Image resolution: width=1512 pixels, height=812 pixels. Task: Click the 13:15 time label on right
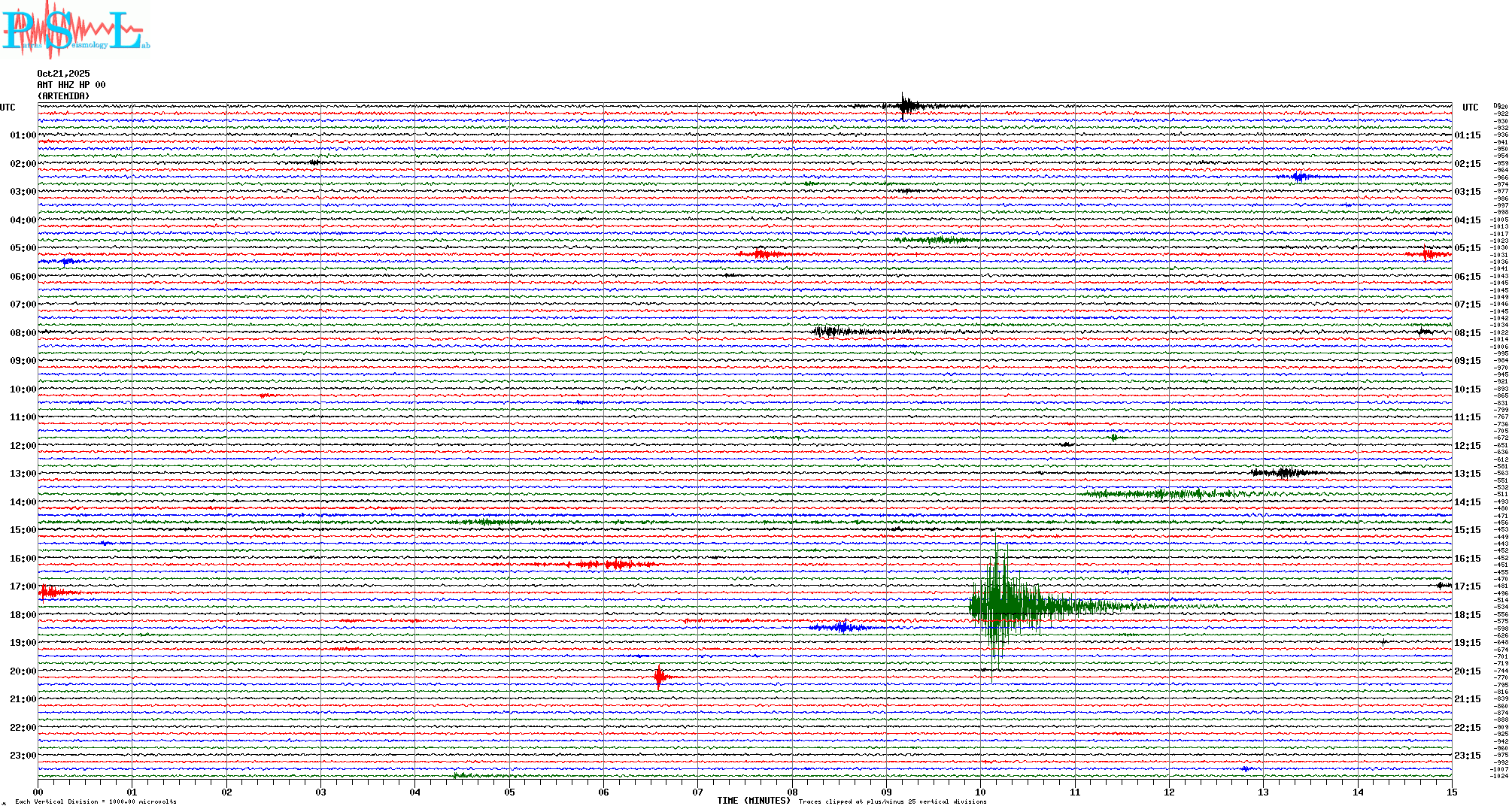click(1468, 474)
